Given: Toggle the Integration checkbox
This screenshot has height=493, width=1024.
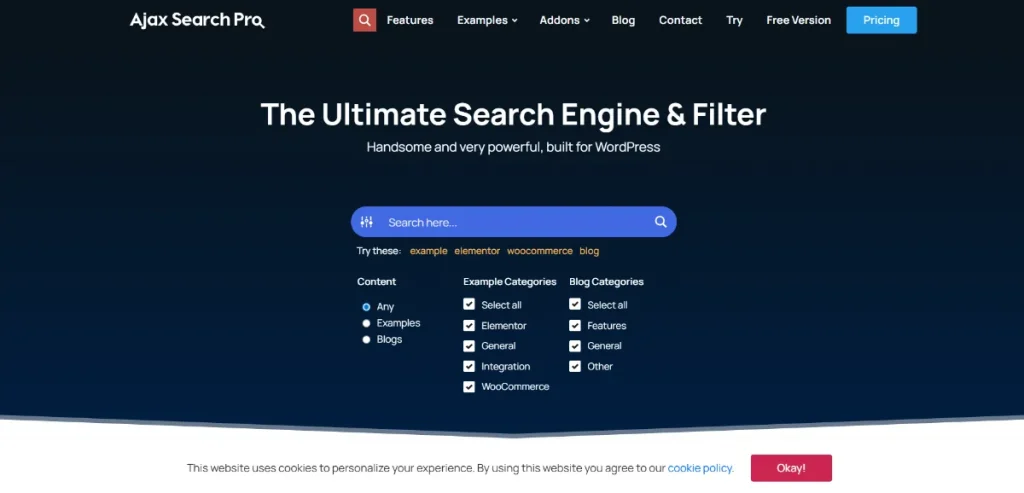Looking at the screenshot, I should pyautogui.click(x=469, y=366).
